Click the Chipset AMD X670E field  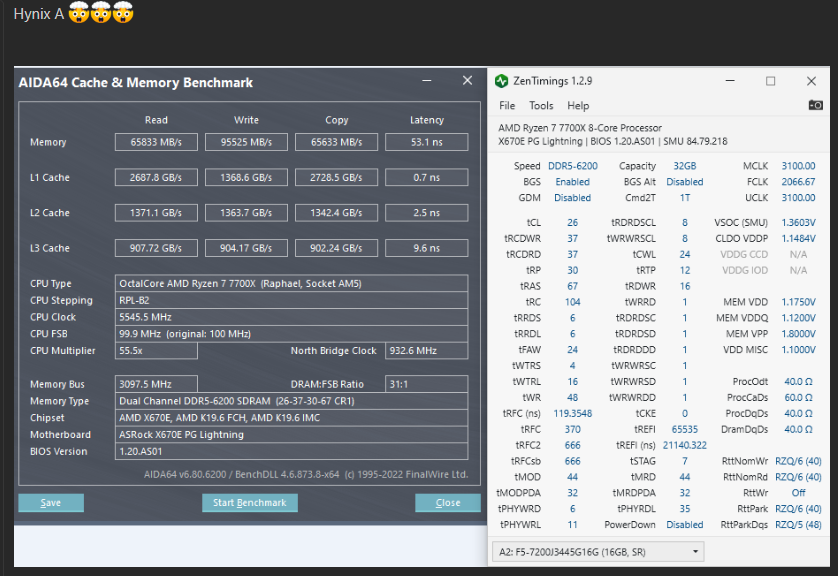pyautogui.click(x=291, y=418)
